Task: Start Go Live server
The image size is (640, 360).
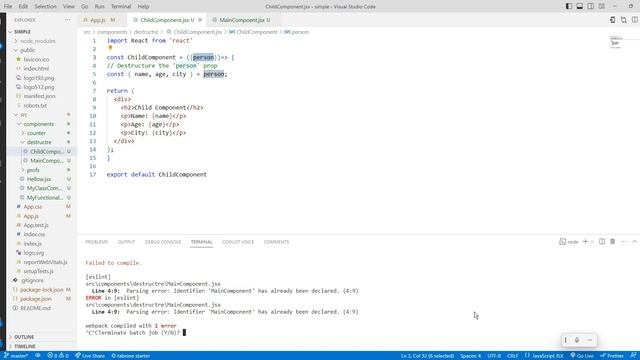Action: (x=582, y=356)
